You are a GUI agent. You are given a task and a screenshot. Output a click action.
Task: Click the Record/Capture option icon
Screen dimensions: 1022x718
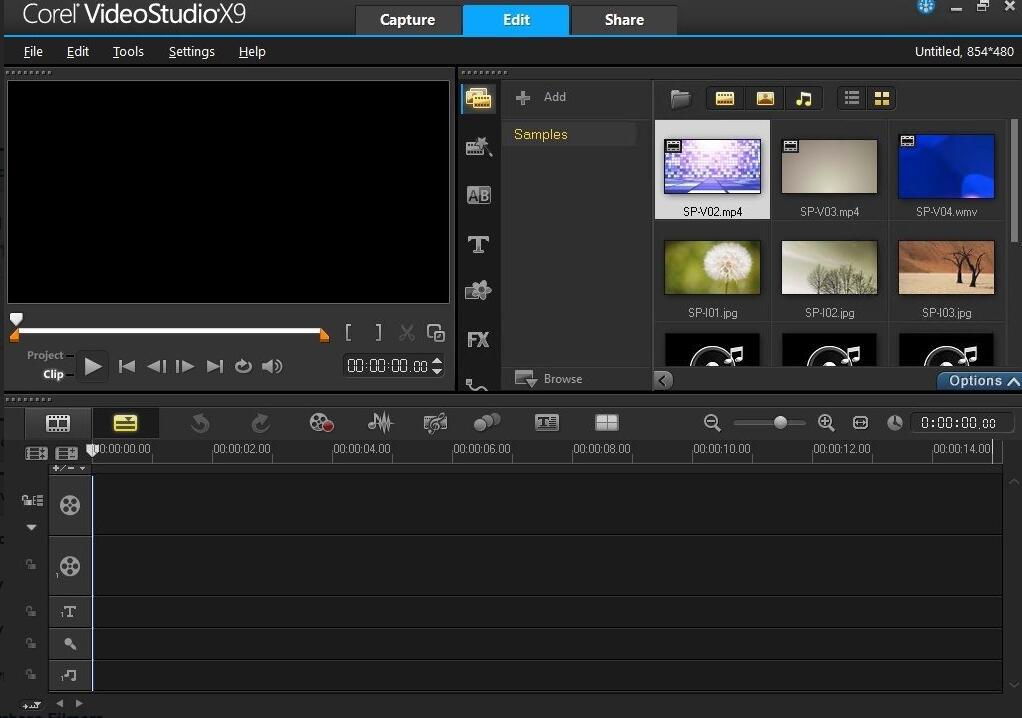pos(321,423)
